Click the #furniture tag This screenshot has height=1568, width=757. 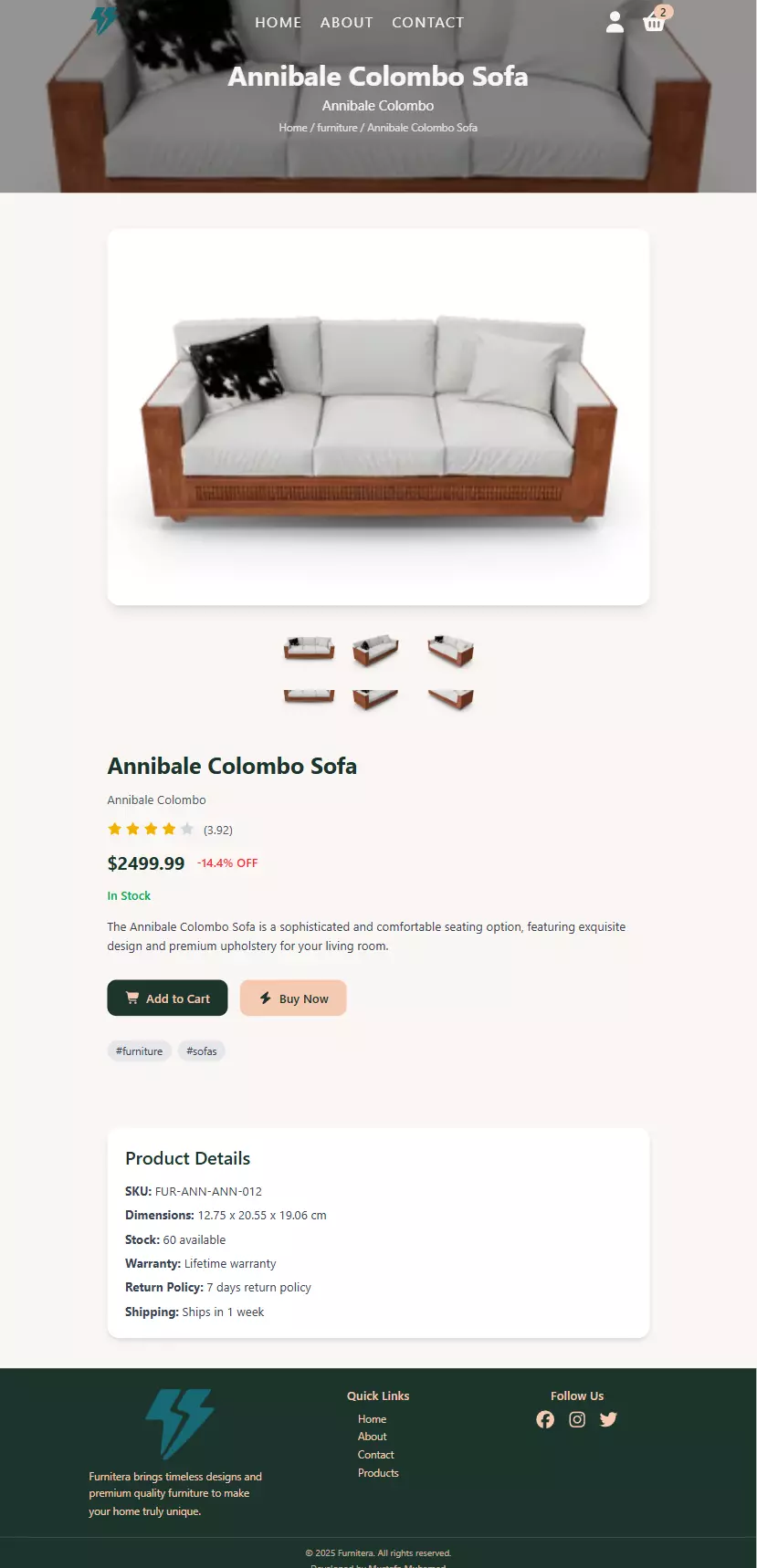(139, 1051)
